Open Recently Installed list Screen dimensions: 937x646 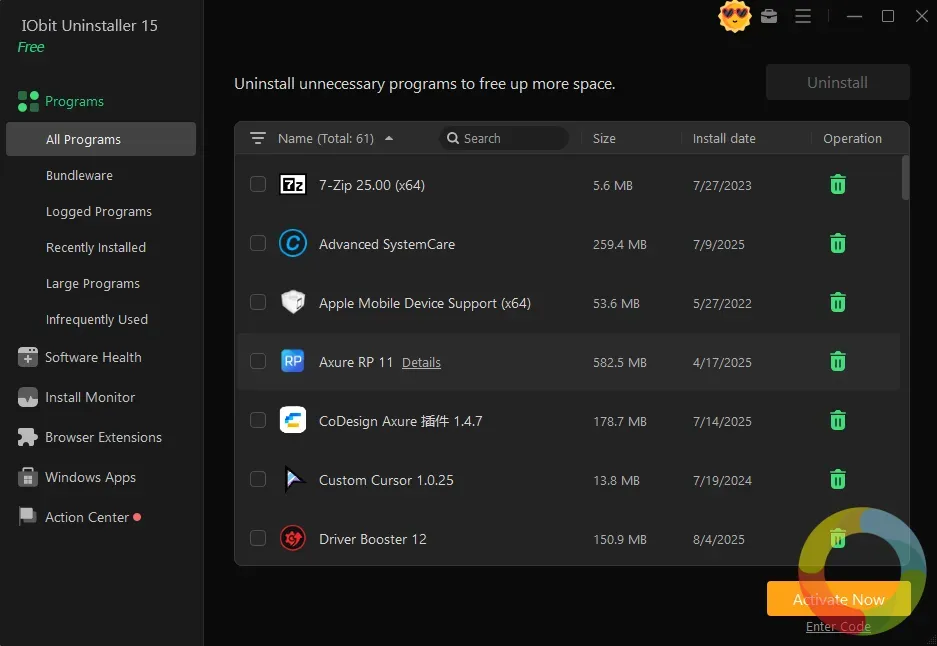(96, 247)
